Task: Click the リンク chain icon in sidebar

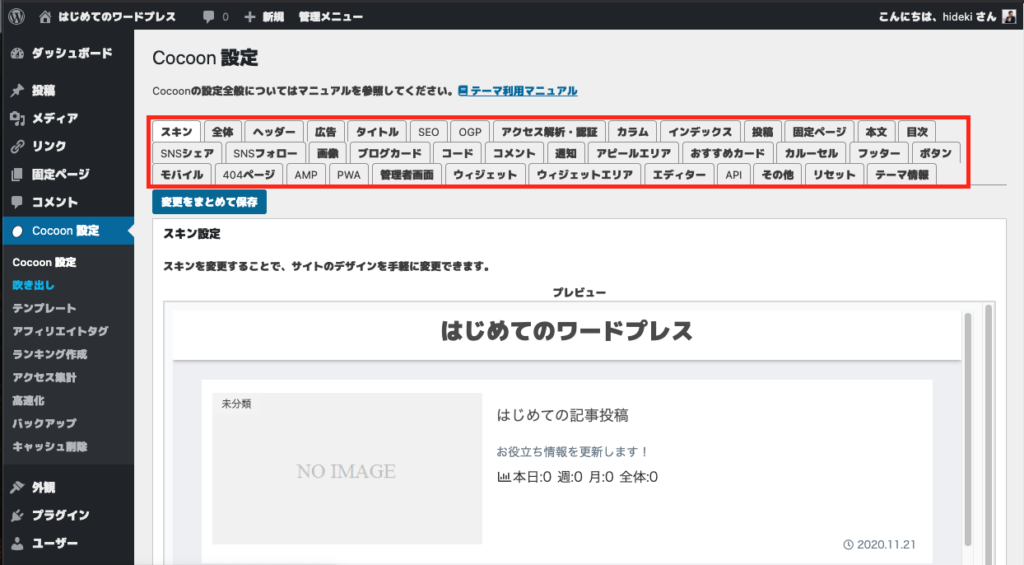Action: click(x=18, y=146)
